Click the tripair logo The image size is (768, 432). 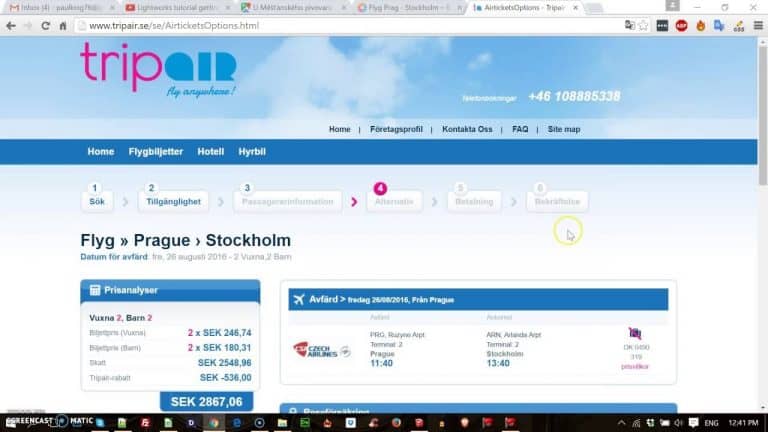pyautogui.click(x=158, y=69)
